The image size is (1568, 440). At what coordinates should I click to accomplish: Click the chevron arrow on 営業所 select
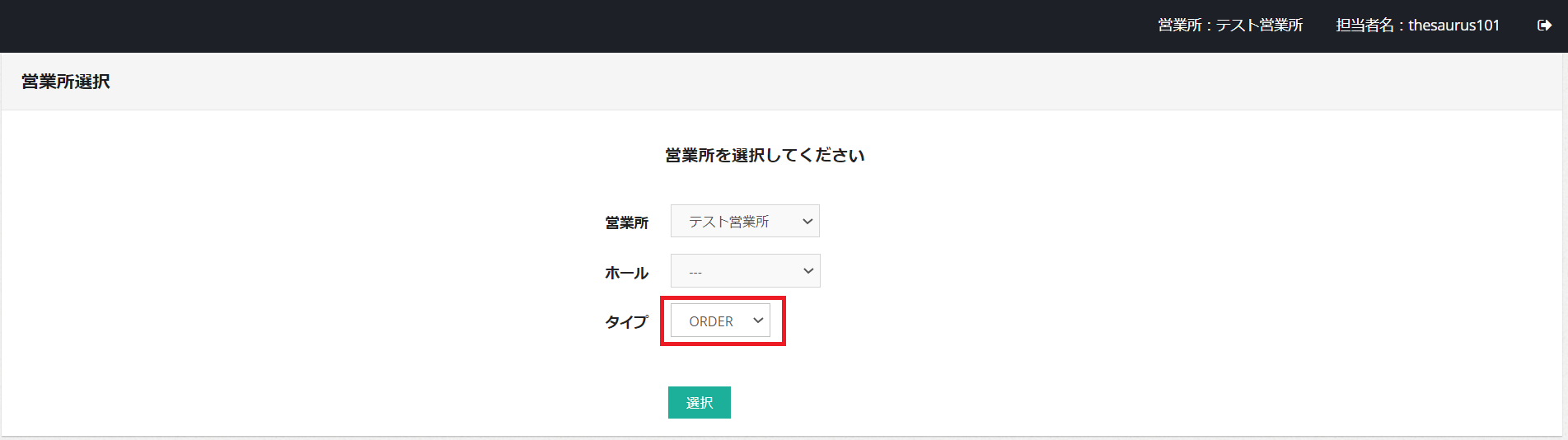[807, 221]
